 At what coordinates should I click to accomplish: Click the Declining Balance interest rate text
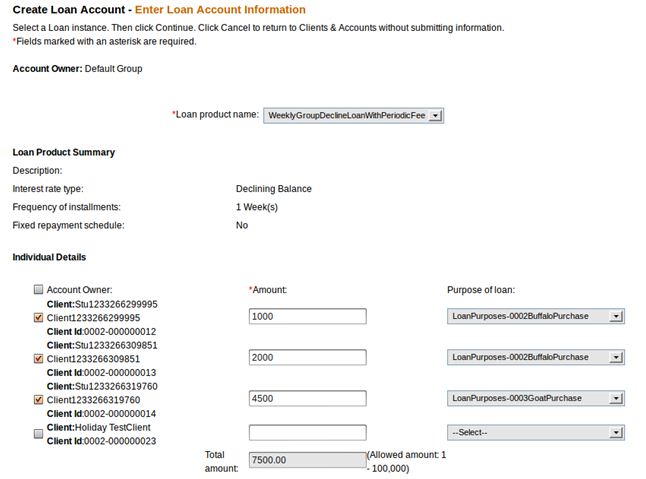tap(273, 189)
